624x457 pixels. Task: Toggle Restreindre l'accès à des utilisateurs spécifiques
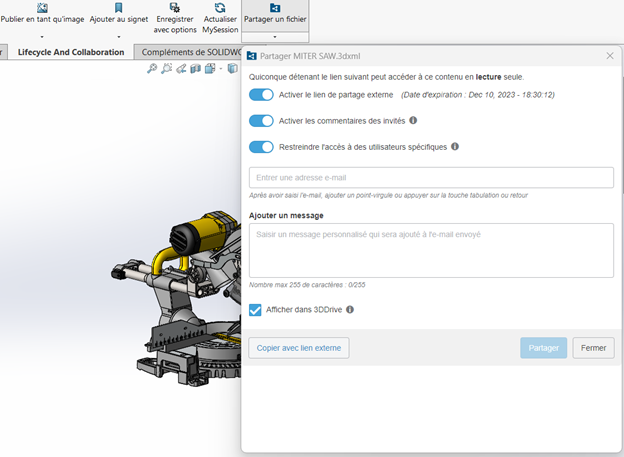point(261,147)
